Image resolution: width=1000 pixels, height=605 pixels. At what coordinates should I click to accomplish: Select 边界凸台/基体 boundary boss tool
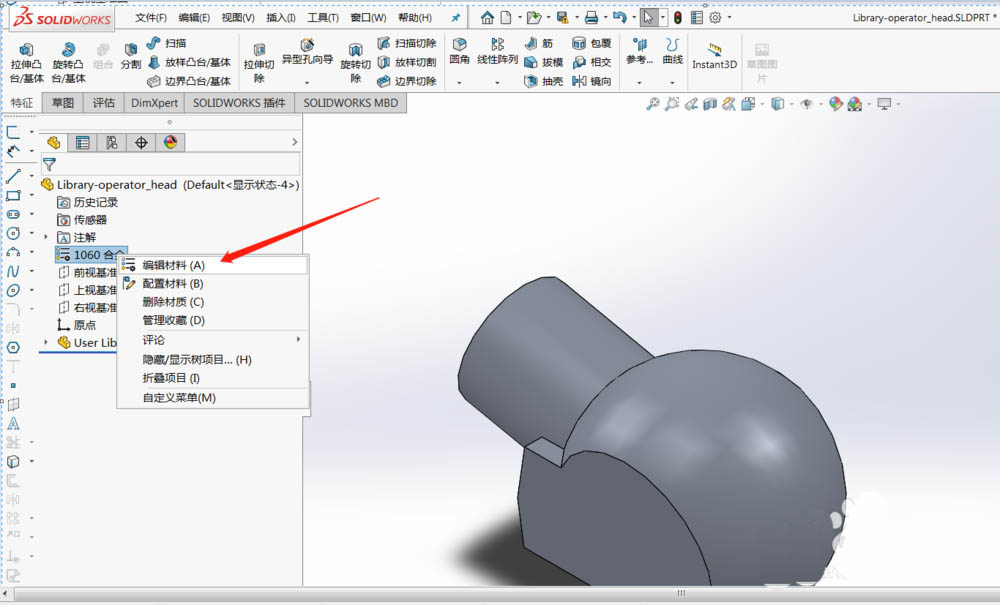tap(189, 81)
